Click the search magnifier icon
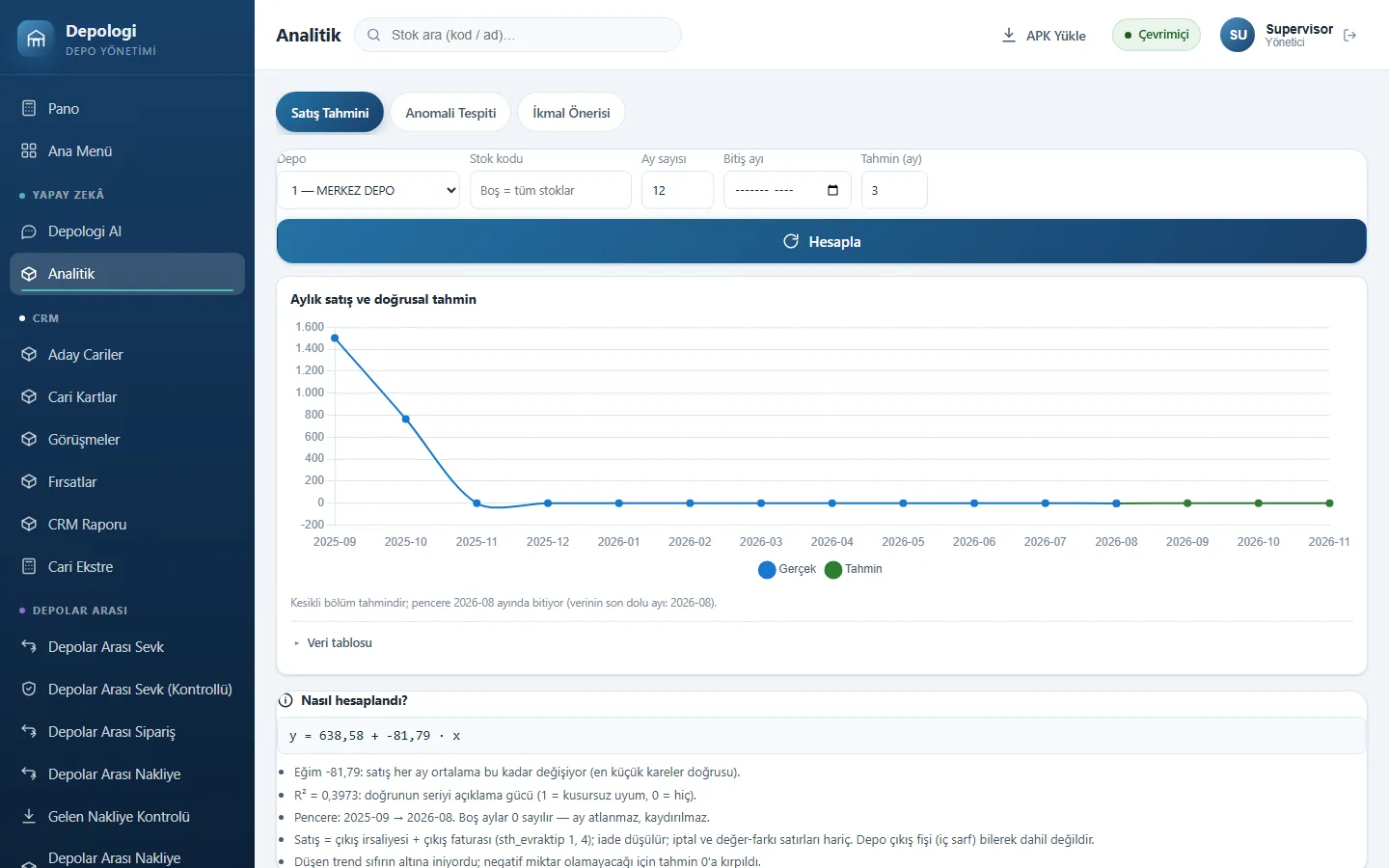 coord(374,35)
